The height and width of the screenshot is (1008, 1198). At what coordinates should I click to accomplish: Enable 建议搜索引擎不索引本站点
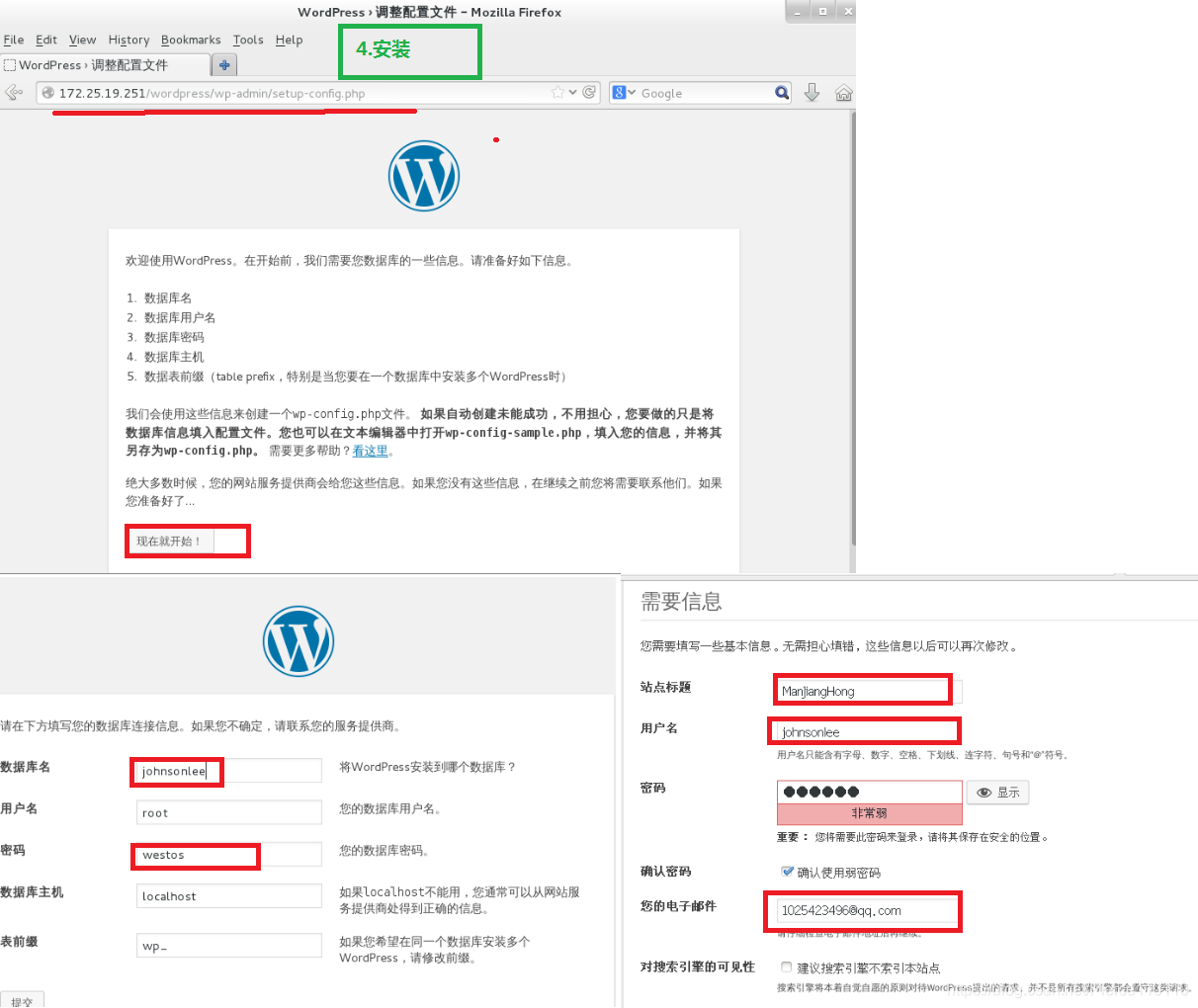[786, 966]
